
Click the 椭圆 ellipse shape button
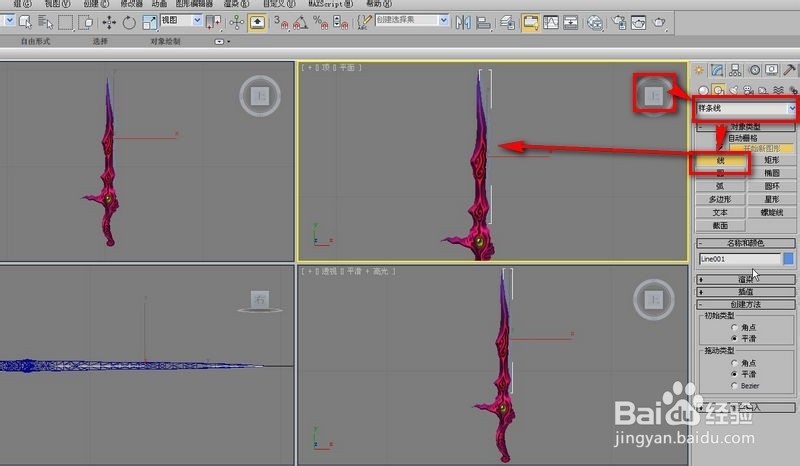pyautogui.click(x=771, y=173)
